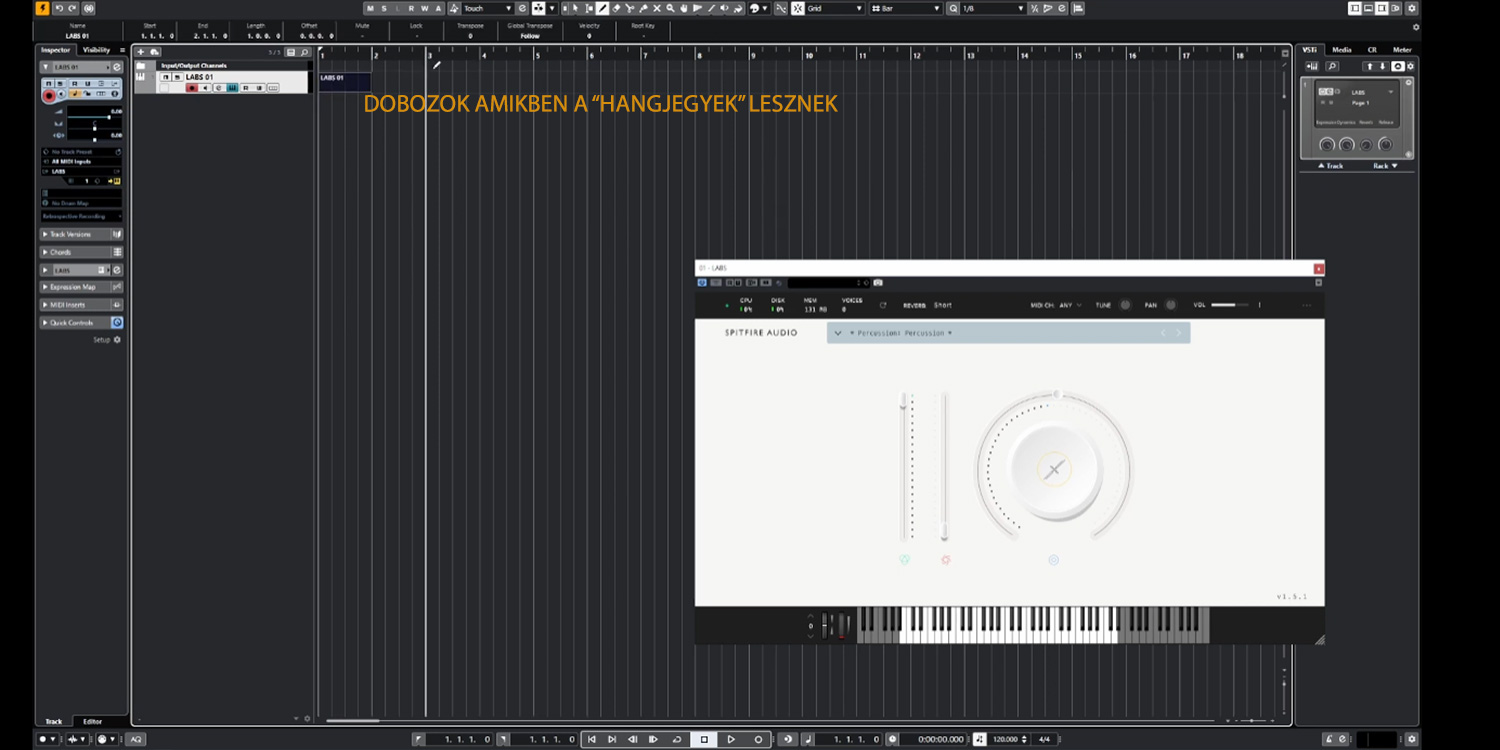Click the Undo arrow in top toolbar
Screen dimensions: 1500x750
tap(59, 8)
